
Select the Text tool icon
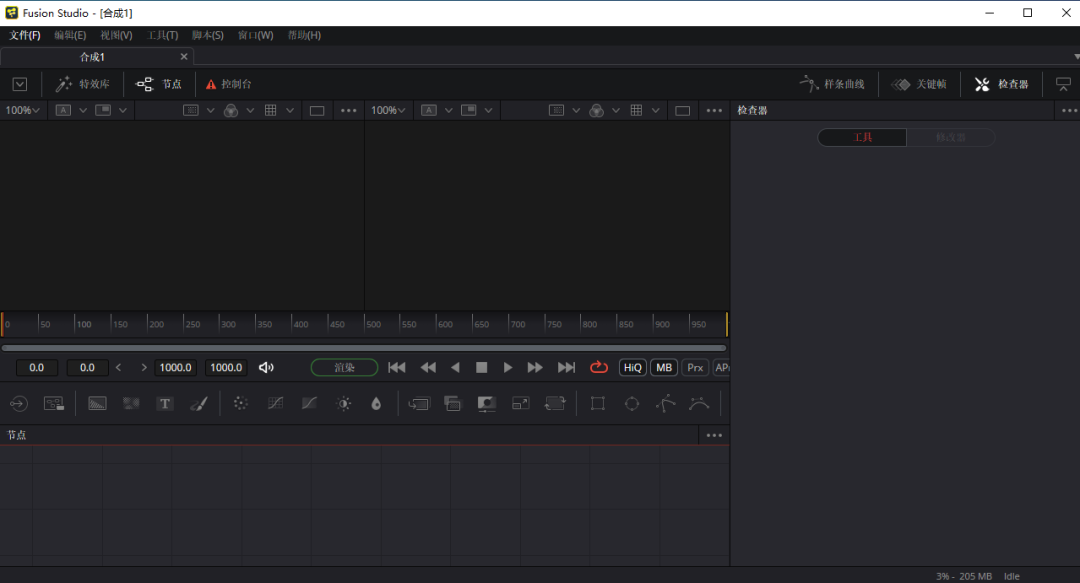[165, 404]
